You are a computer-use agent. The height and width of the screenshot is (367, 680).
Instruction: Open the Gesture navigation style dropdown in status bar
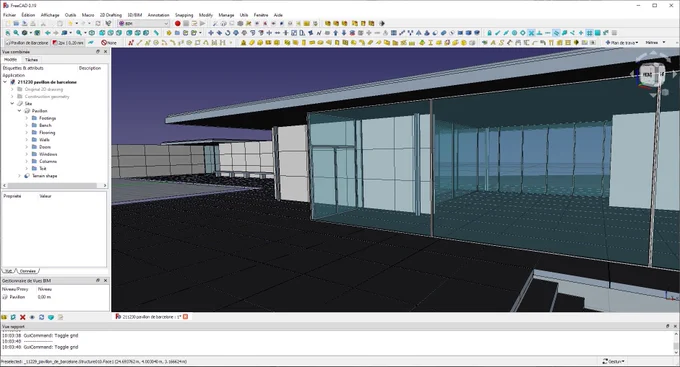point(613,361)
